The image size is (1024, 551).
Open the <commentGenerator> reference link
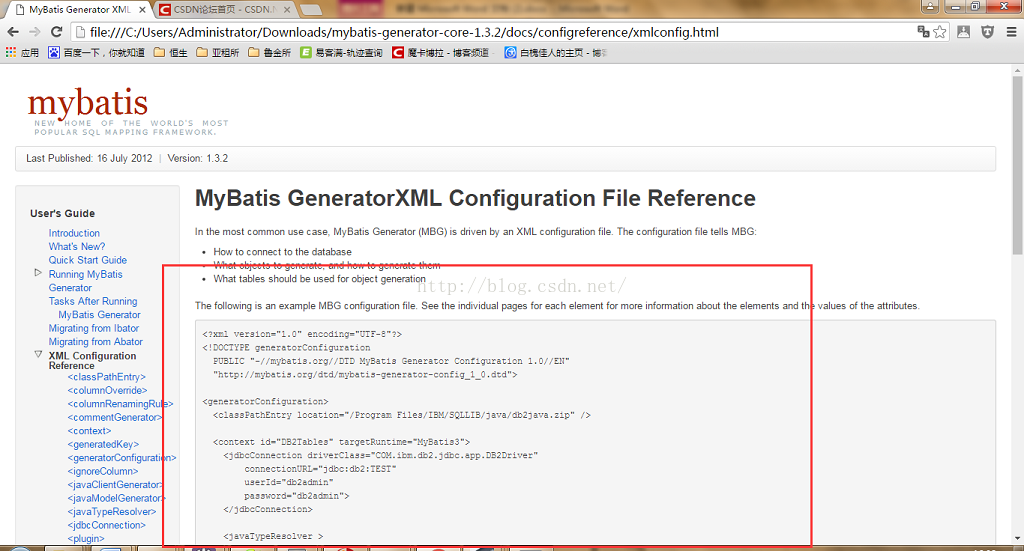115,417
